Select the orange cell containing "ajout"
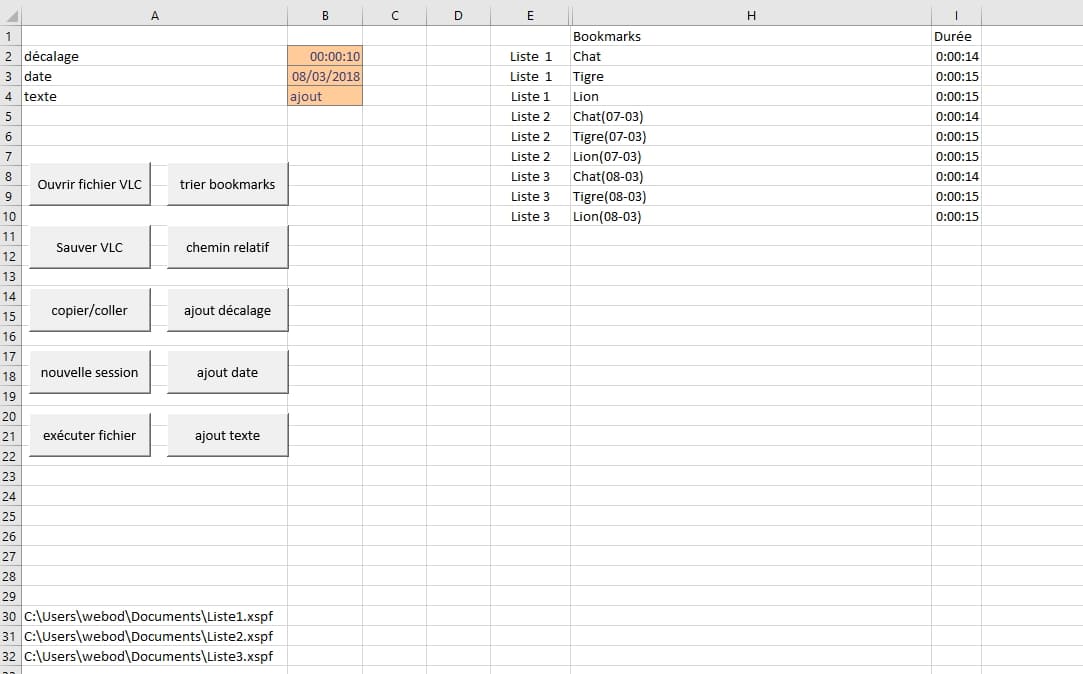 coord(325,97)
